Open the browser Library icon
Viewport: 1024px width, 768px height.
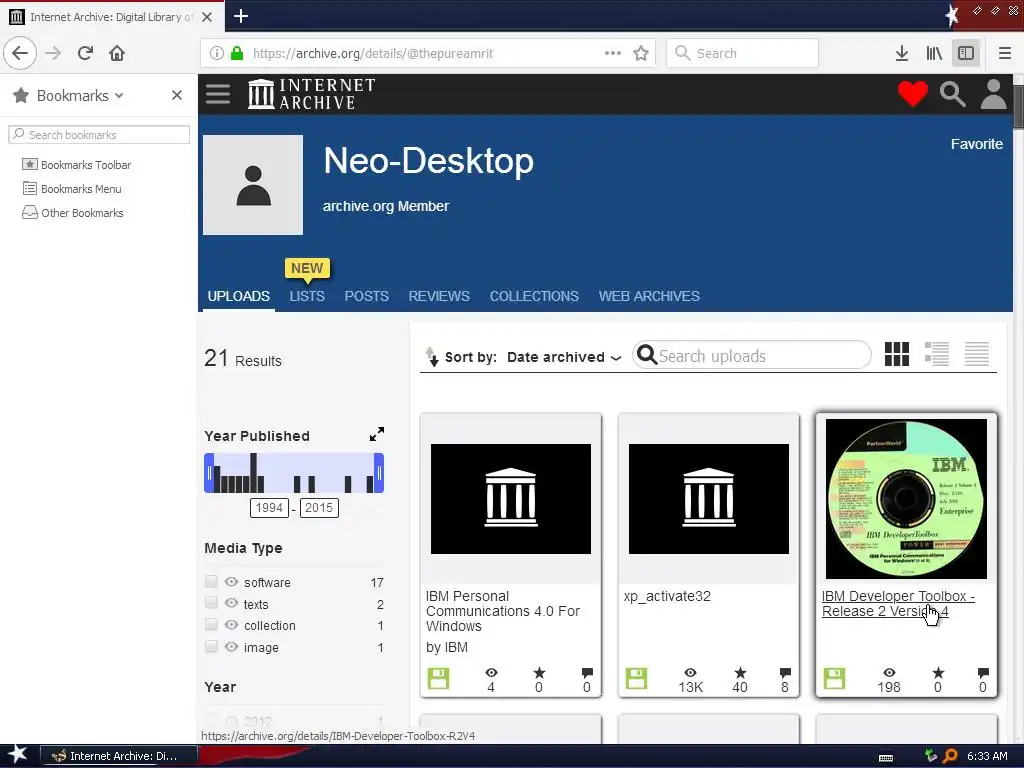click(934, 53)
